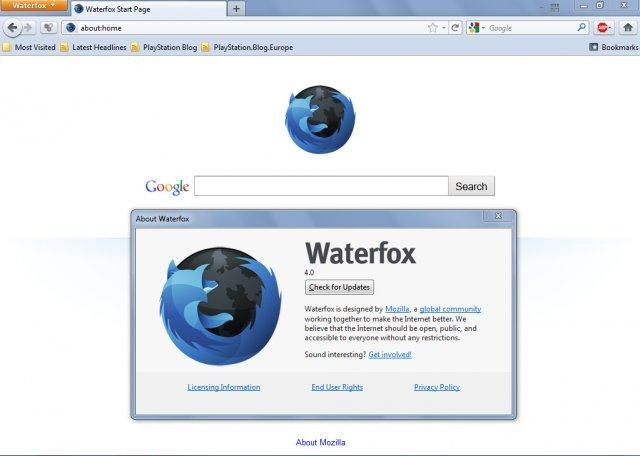
Task: Click the Check for Updates button
Action: [339, 287]
